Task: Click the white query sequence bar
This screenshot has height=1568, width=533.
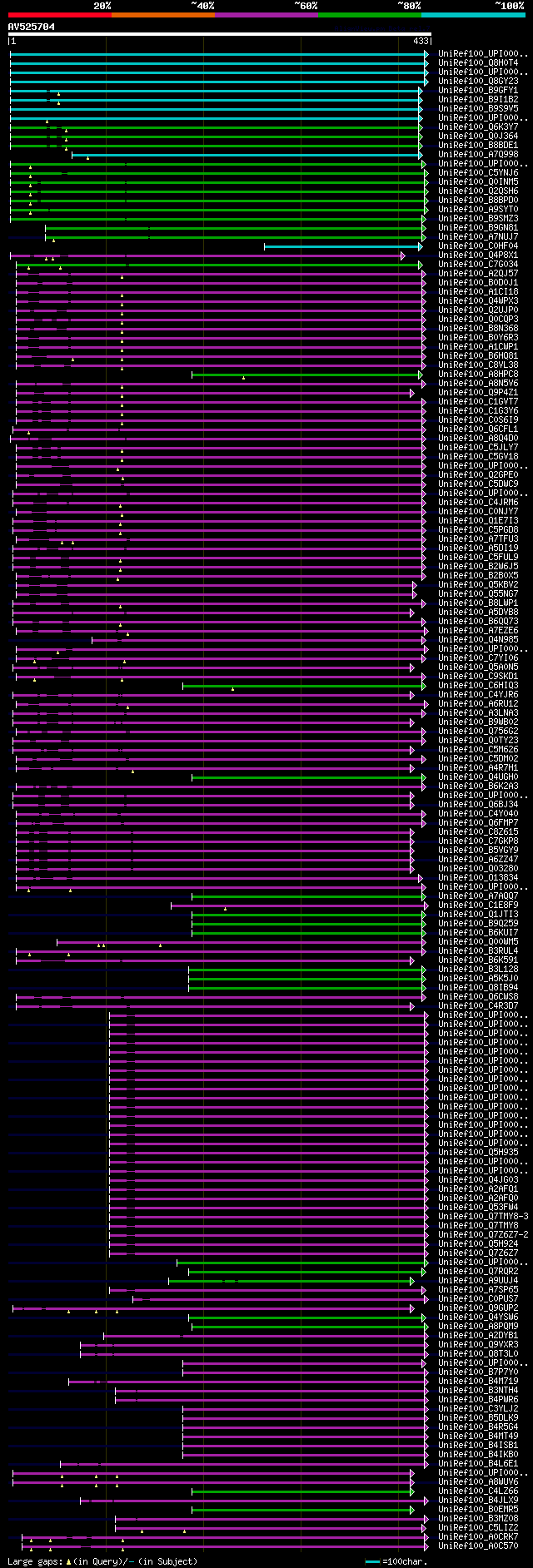Action: (219, 34)
